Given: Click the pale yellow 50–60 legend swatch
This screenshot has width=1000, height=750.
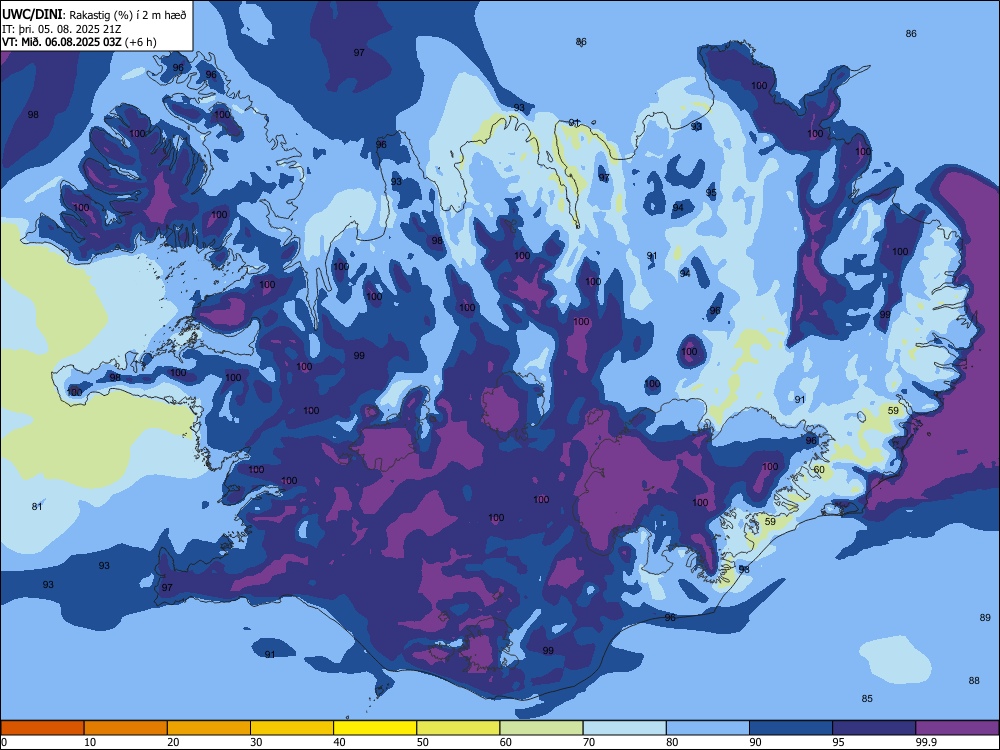Looking at the screenshot, I should point(458,728).
